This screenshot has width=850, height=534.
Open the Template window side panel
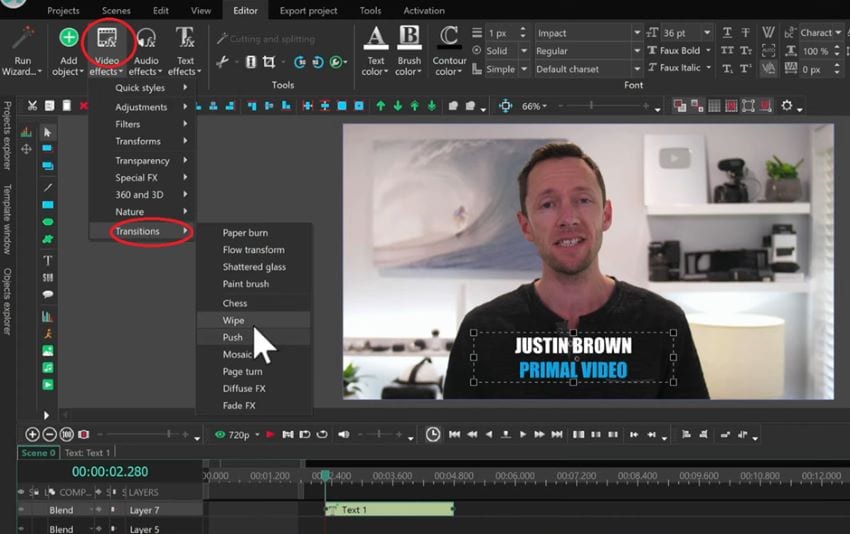point(7,220)
